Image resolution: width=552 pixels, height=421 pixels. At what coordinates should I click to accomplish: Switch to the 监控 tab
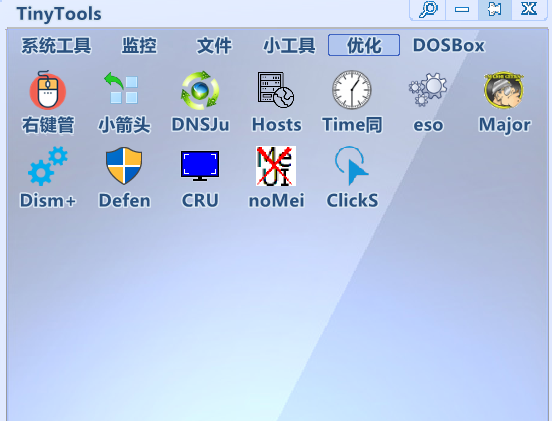click(x=139, y=45)
